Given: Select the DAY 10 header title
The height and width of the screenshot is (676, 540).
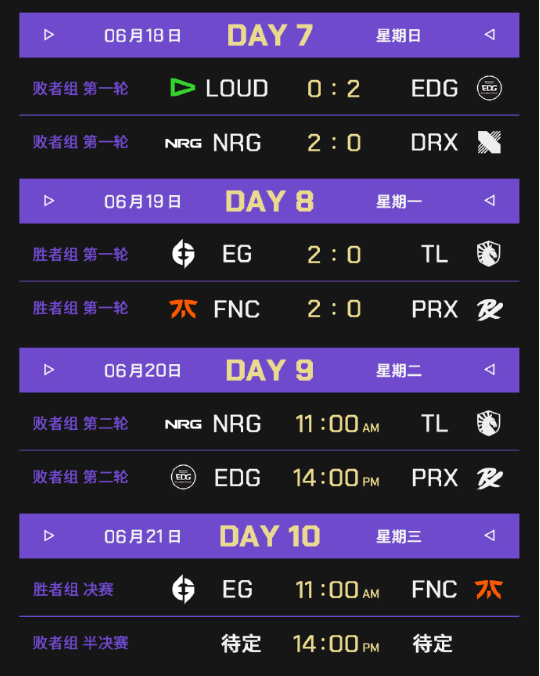Looking at the screenshot, I should click(x=270, y=536).
